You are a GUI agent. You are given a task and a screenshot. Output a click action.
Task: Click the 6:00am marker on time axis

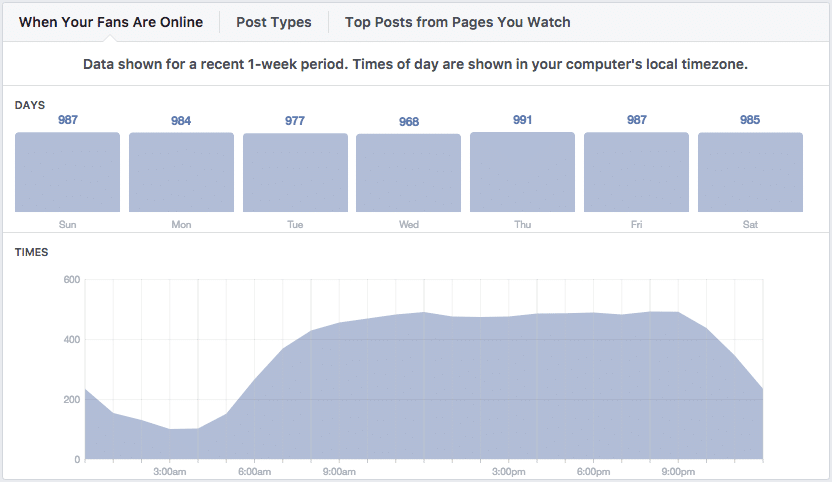tap(255, 470)
